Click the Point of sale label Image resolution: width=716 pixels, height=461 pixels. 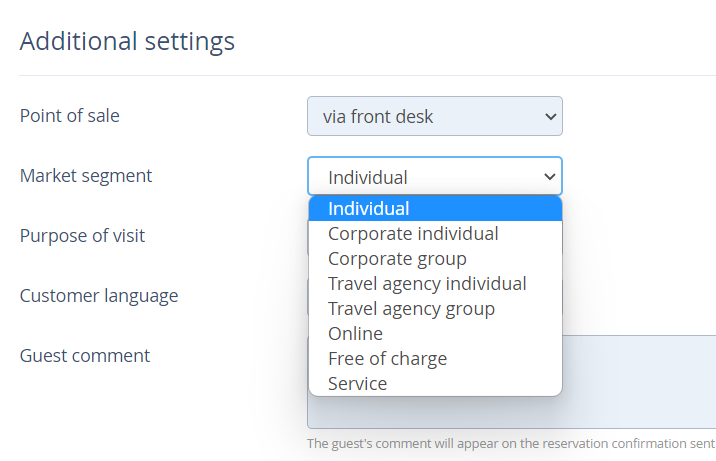69,116
